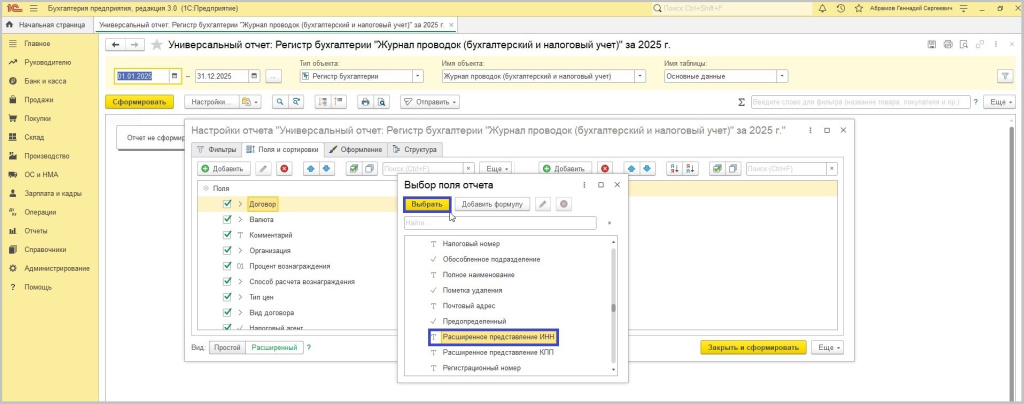Open calendar picker for start date 01.01.2025
The image size is (1024, 404).
(175, 76)
